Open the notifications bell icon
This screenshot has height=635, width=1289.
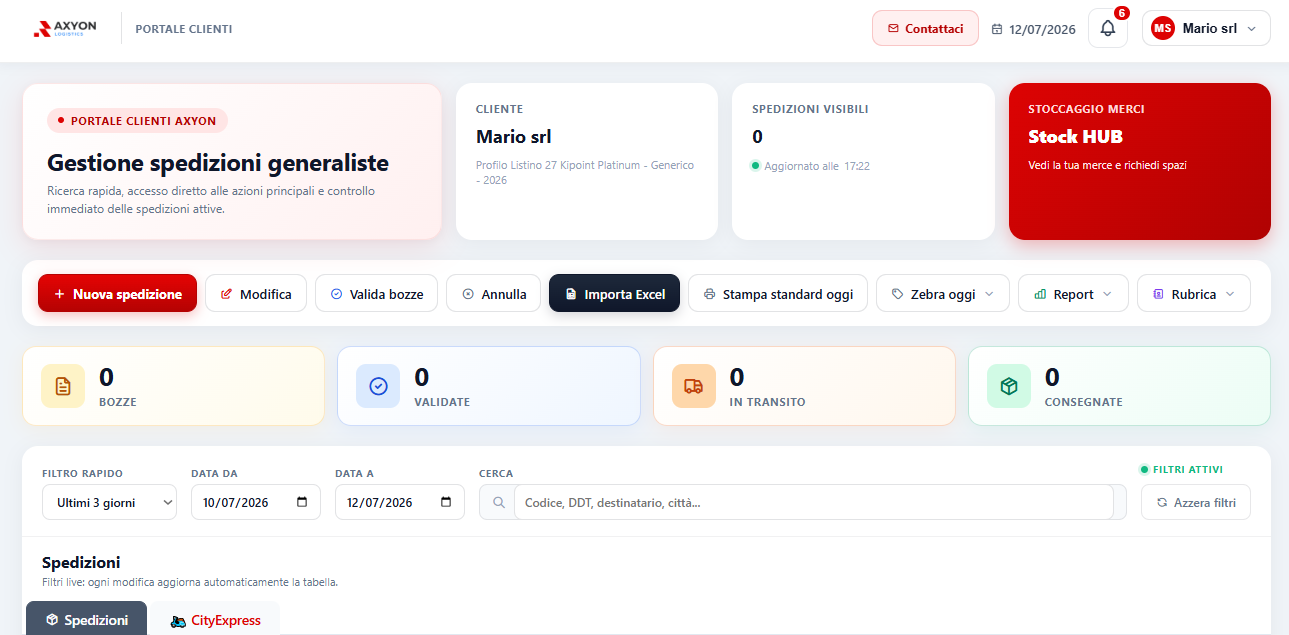tap(1107, 29)
